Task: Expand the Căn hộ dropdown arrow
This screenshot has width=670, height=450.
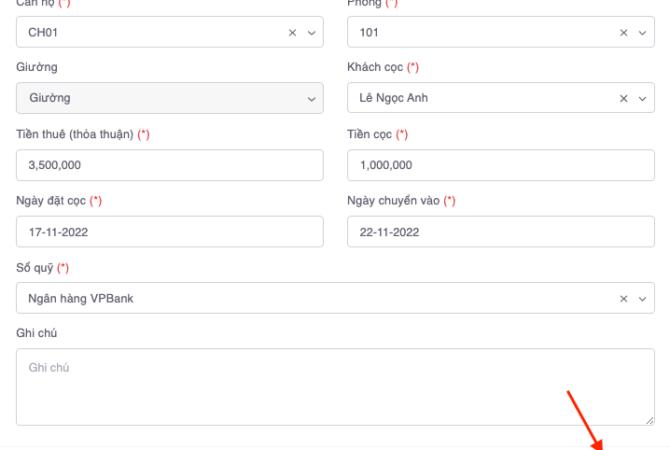Action: [310, 32]
